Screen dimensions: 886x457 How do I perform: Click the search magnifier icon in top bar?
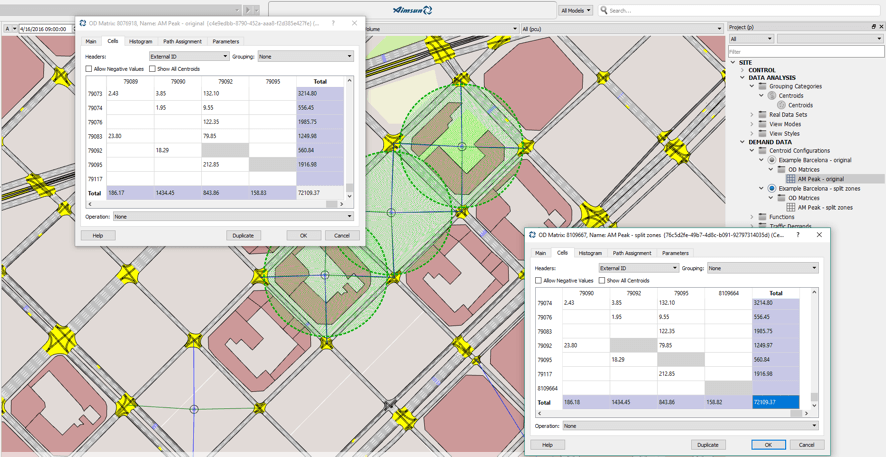tap(603, 10)
